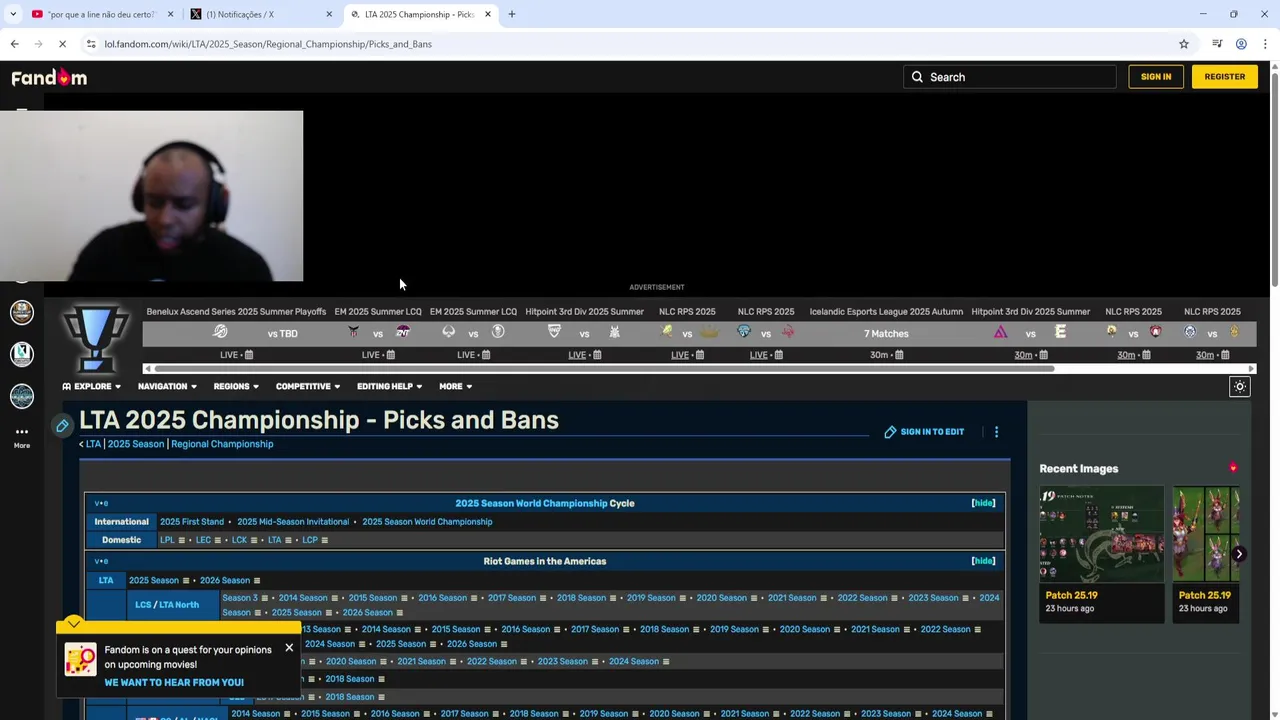
Task: Click the browser stop-loading X button
Action: pyautogui.click(x=61, y=44)
